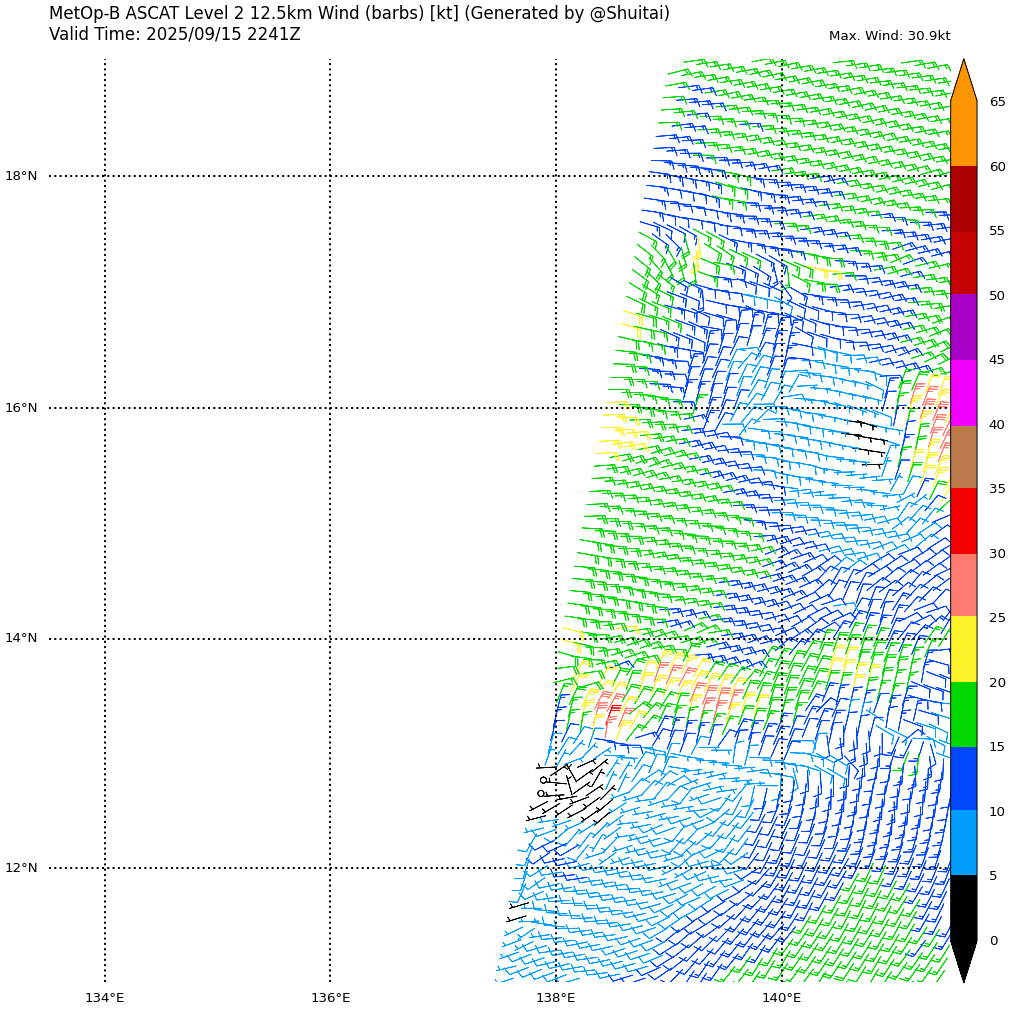Click the colorbar tick label 0

click(x=993, y=941)
